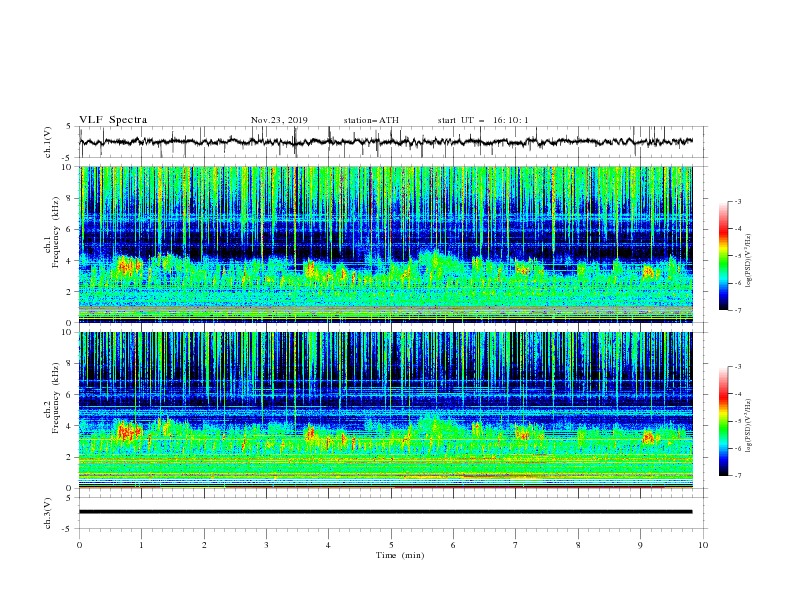Click the 'Time (min)' axis label
The width and height of the screenshot is (792, 612).
(400, 555)
